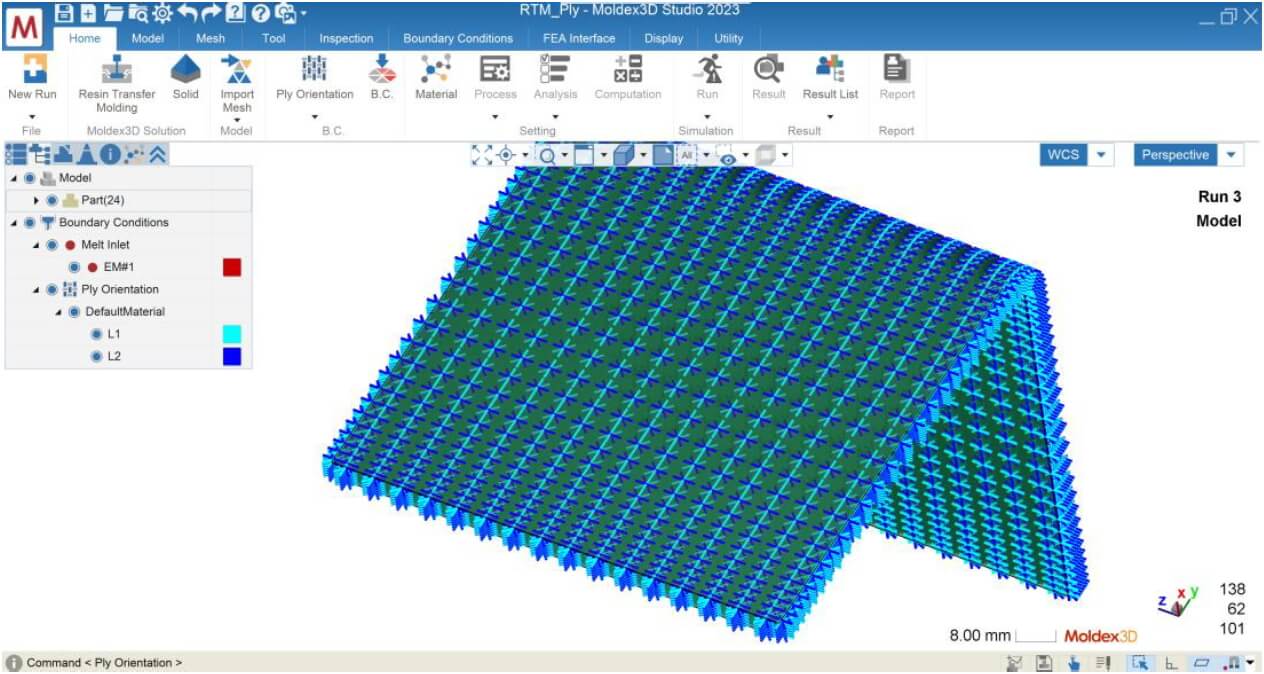Open the Report icon

pyautogui.click(x=896, y=69)
